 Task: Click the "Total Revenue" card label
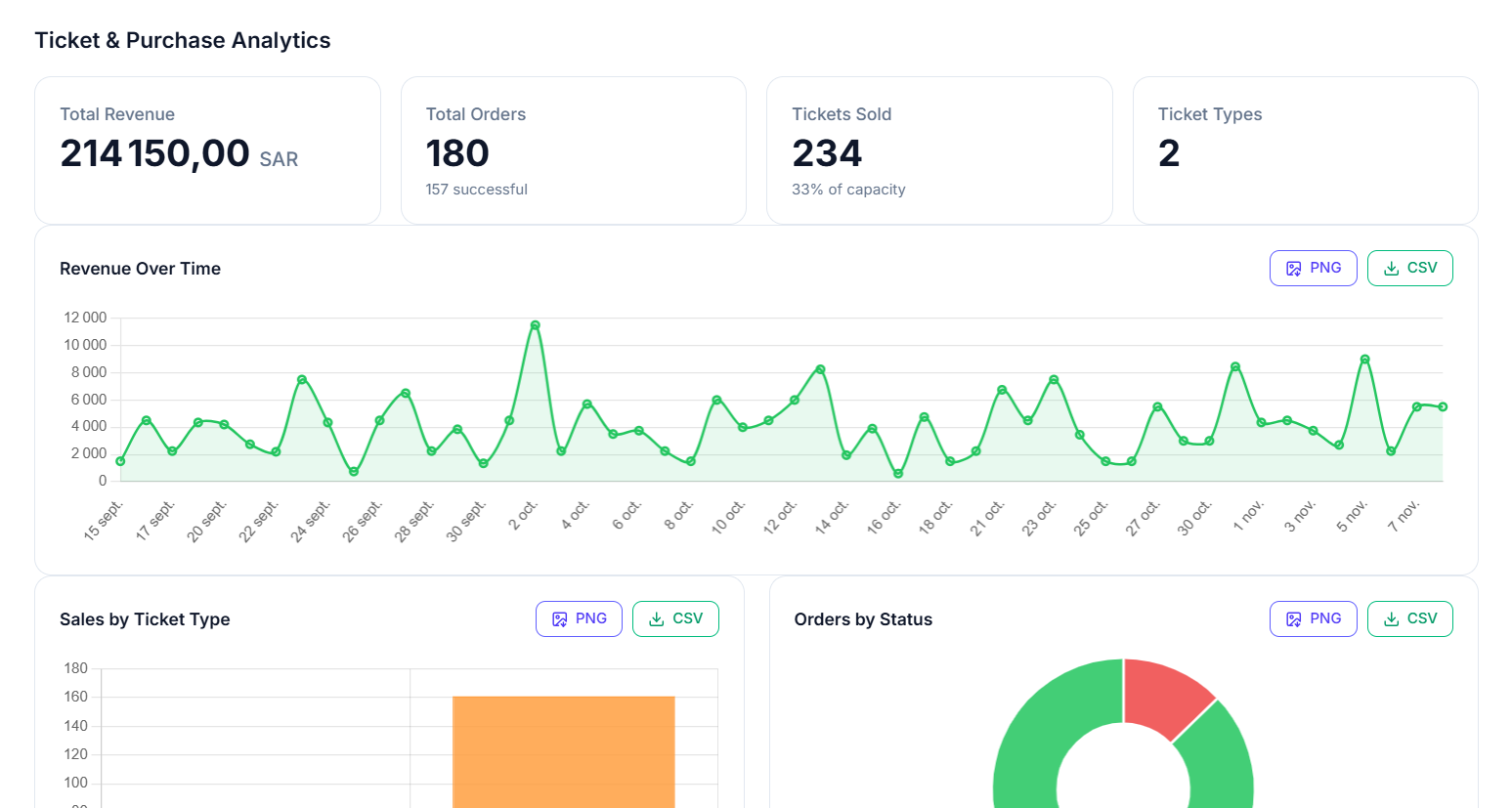(x=117, y=114)
